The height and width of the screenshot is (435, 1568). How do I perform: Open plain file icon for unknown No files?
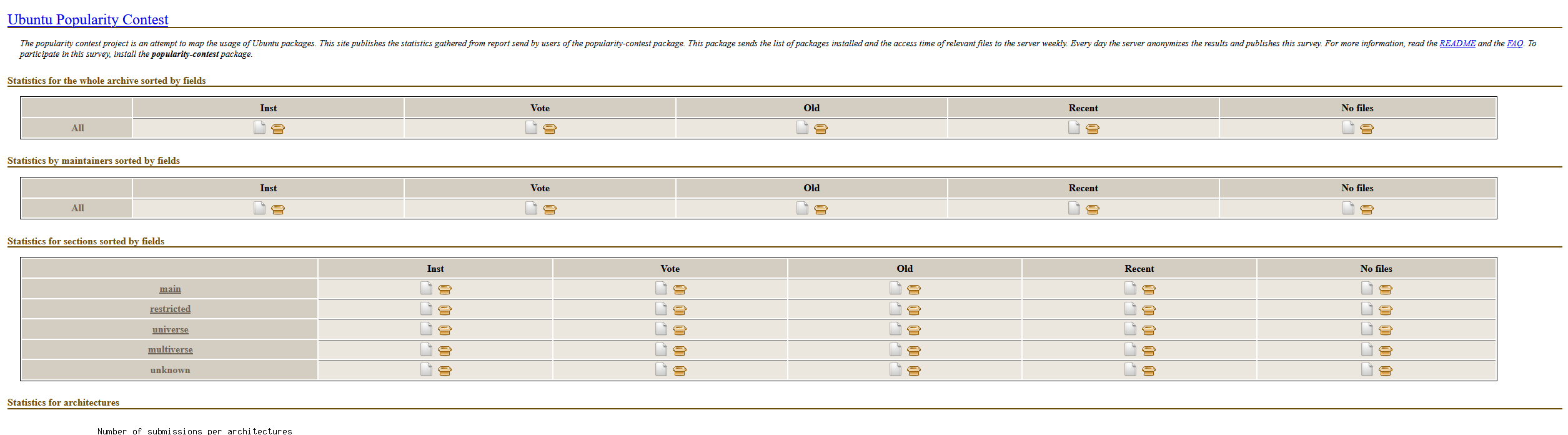(1367, 369)
